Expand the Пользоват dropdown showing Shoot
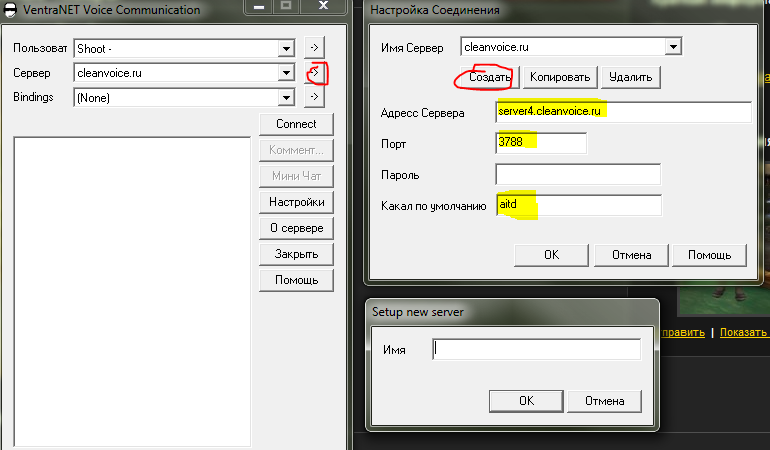The width and height of the screenshot is (770, 450). [286, 49]
